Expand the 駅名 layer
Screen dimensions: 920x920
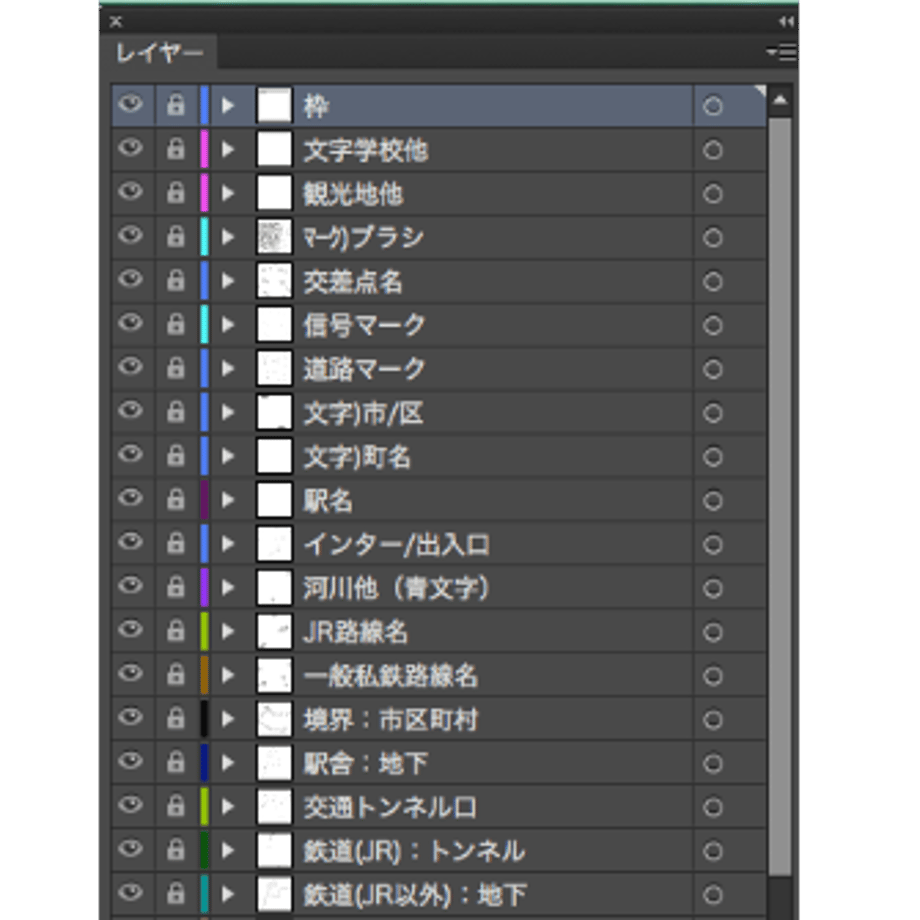228,500
